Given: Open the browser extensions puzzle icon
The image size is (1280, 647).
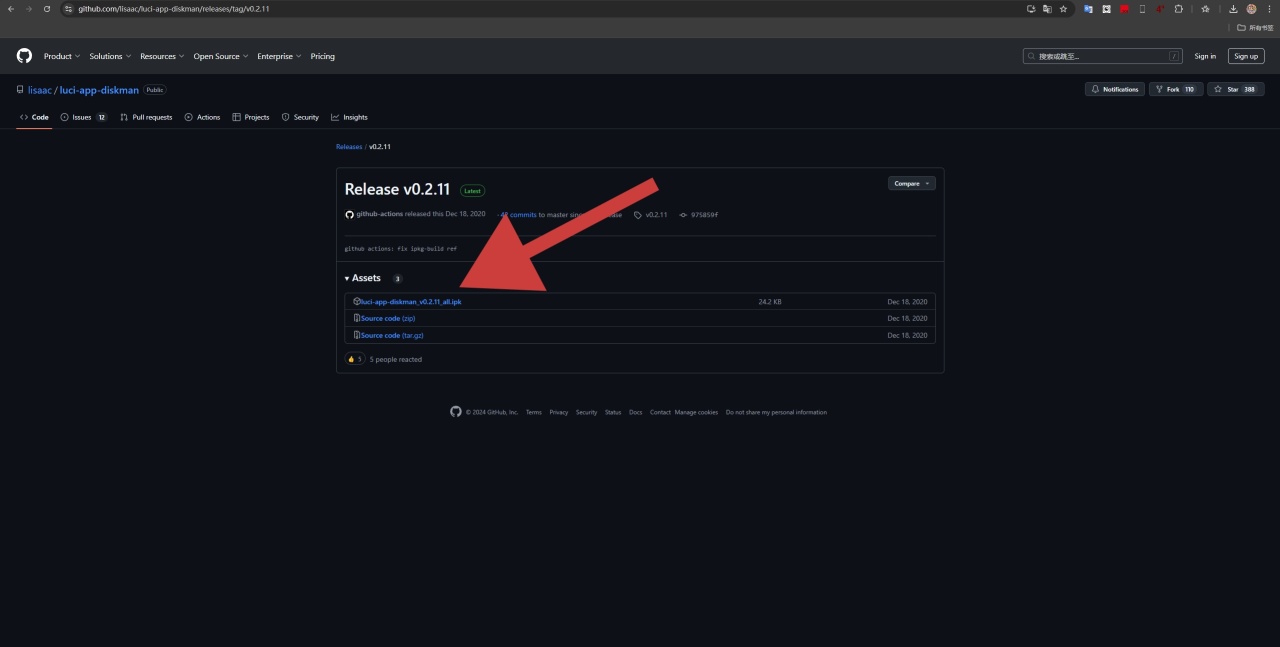Looking at the screenshot, I should pyautogui.click(x=1179, y=9).
